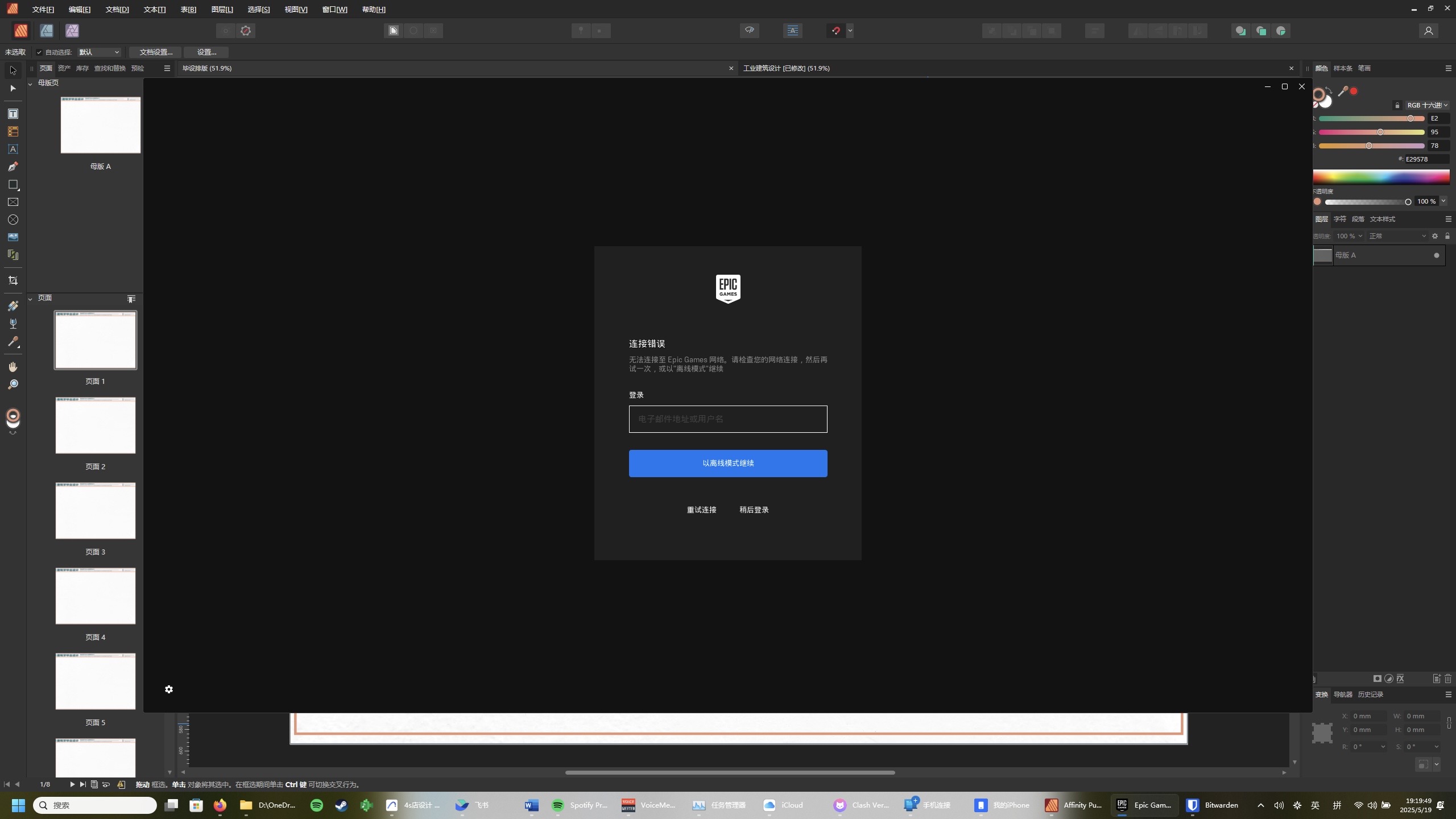Switch to the 资产 panel tab
This screenshot has width=1456, height=819.
pos(64,68)
